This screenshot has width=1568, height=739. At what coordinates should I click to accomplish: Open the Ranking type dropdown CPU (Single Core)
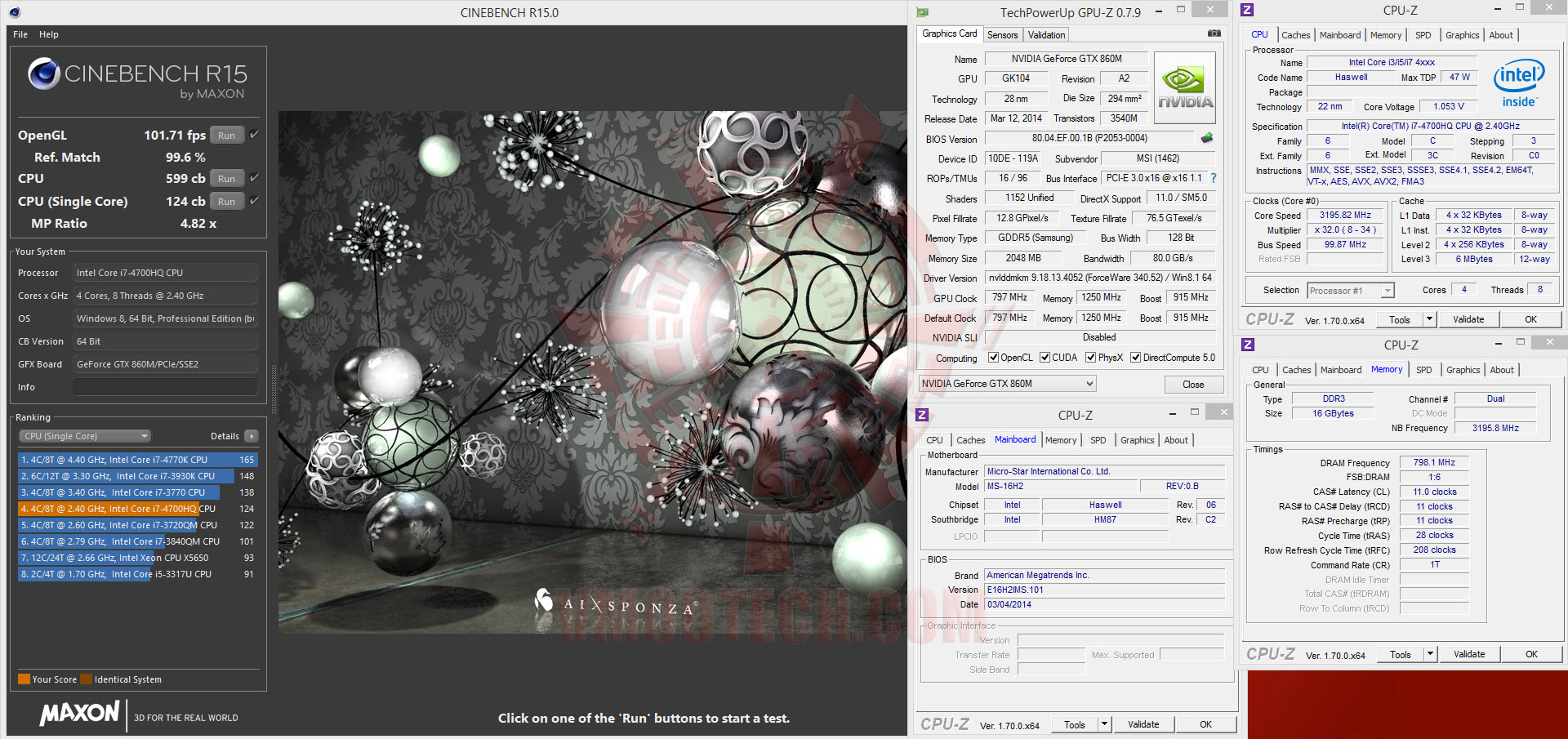click(85, 436)
